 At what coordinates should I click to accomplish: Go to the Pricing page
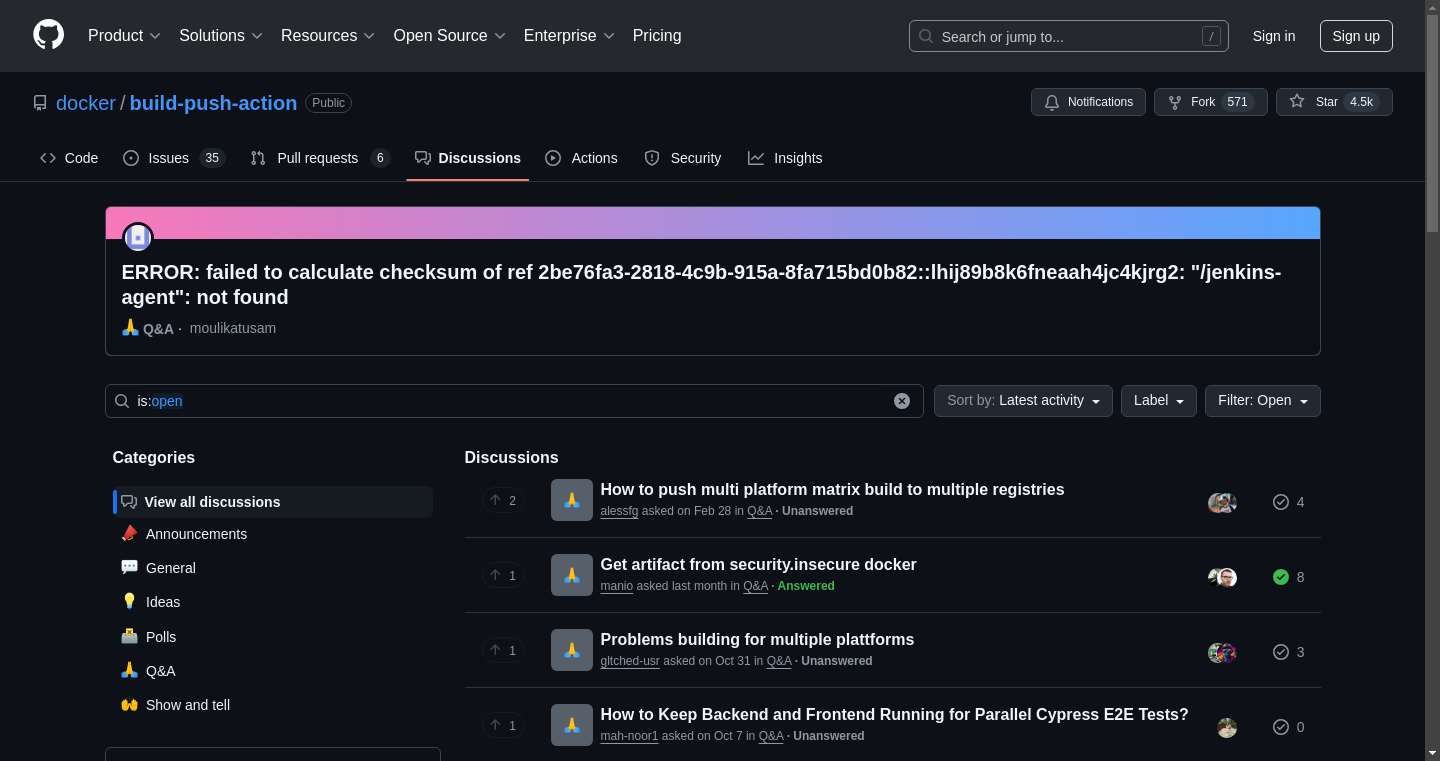[657, 36]
